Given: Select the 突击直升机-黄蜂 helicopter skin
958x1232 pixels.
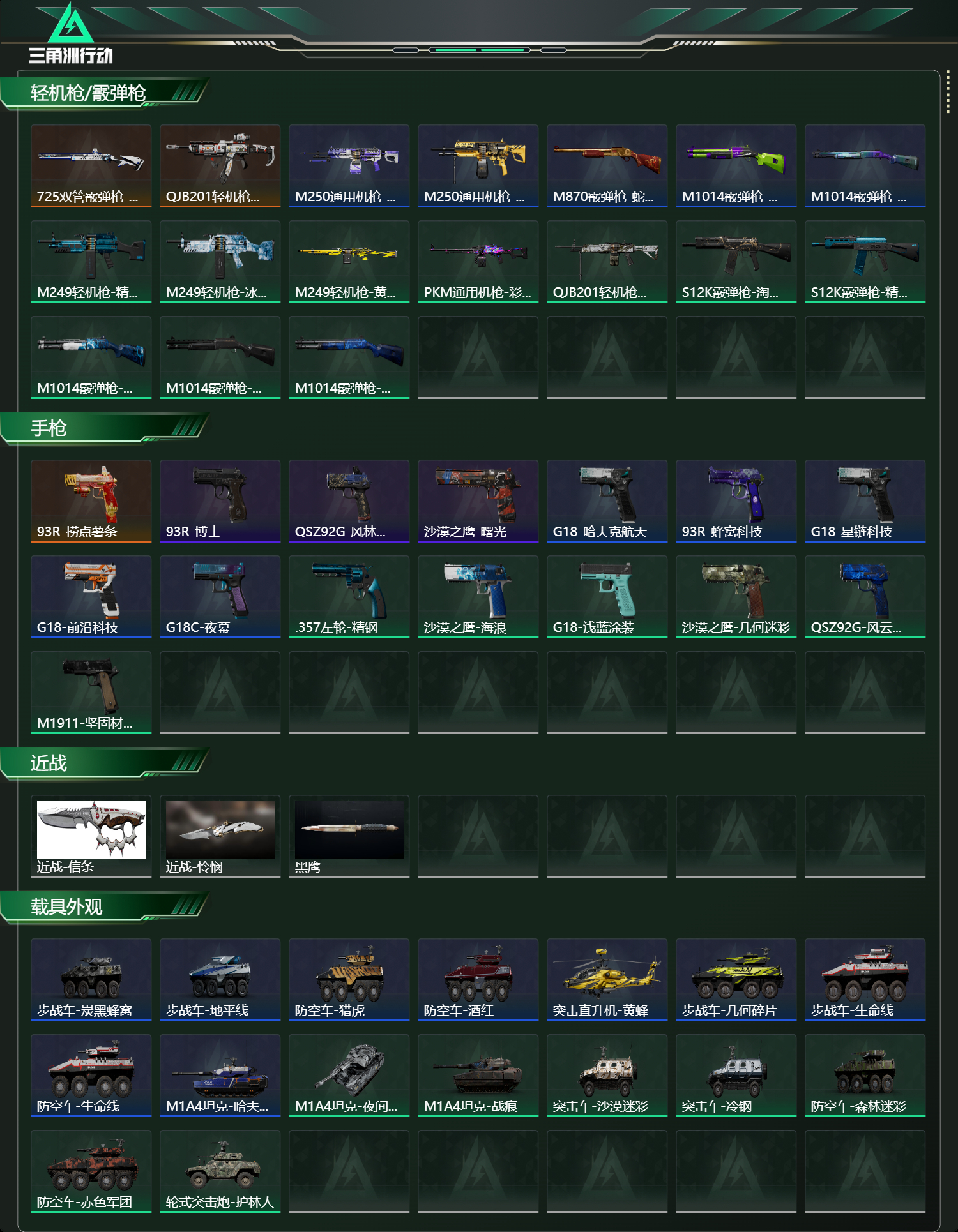Looking at the screenshot, I should click(607, 980).
